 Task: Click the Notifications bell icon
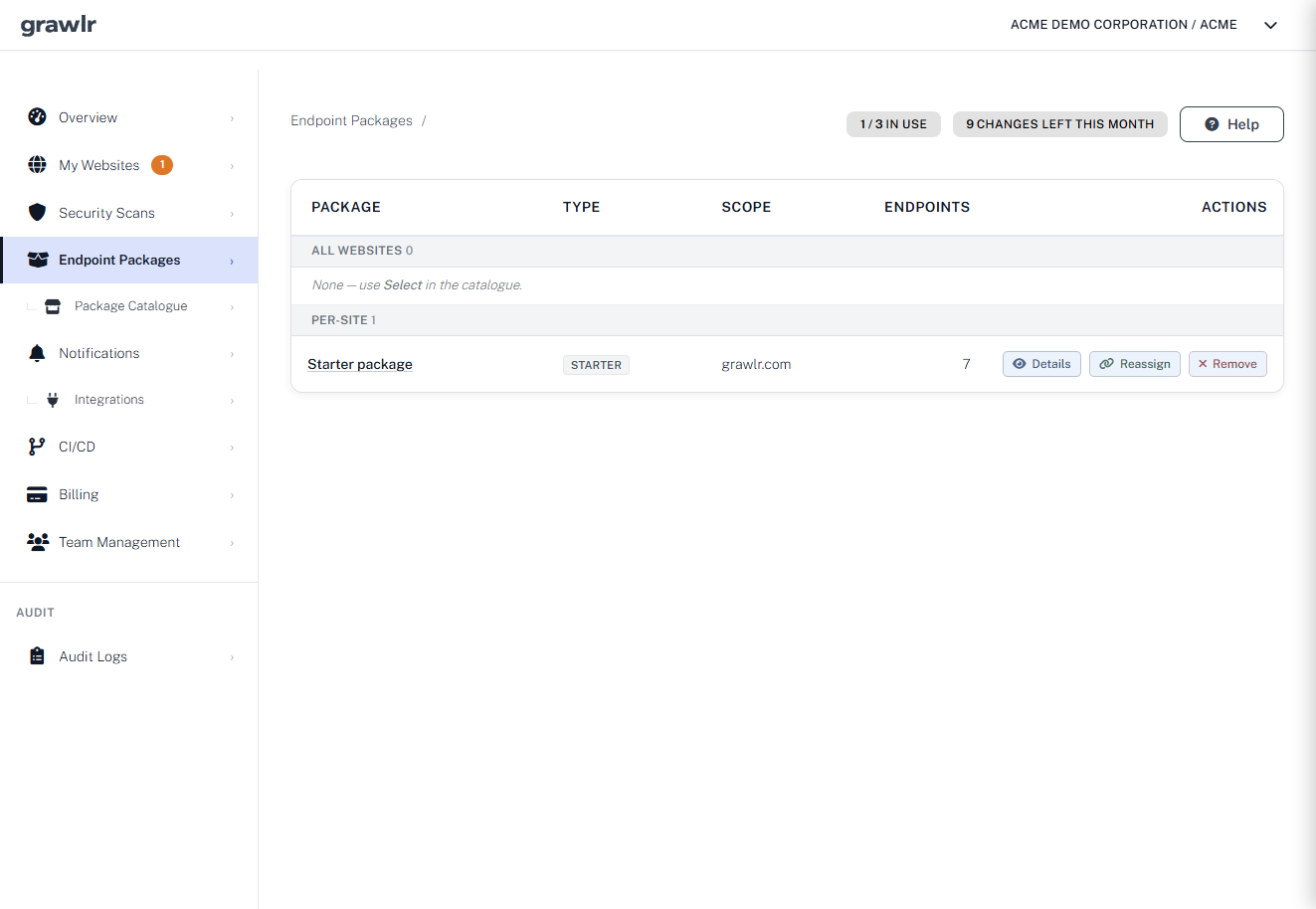pyautogui.click(x=38, y=353)
